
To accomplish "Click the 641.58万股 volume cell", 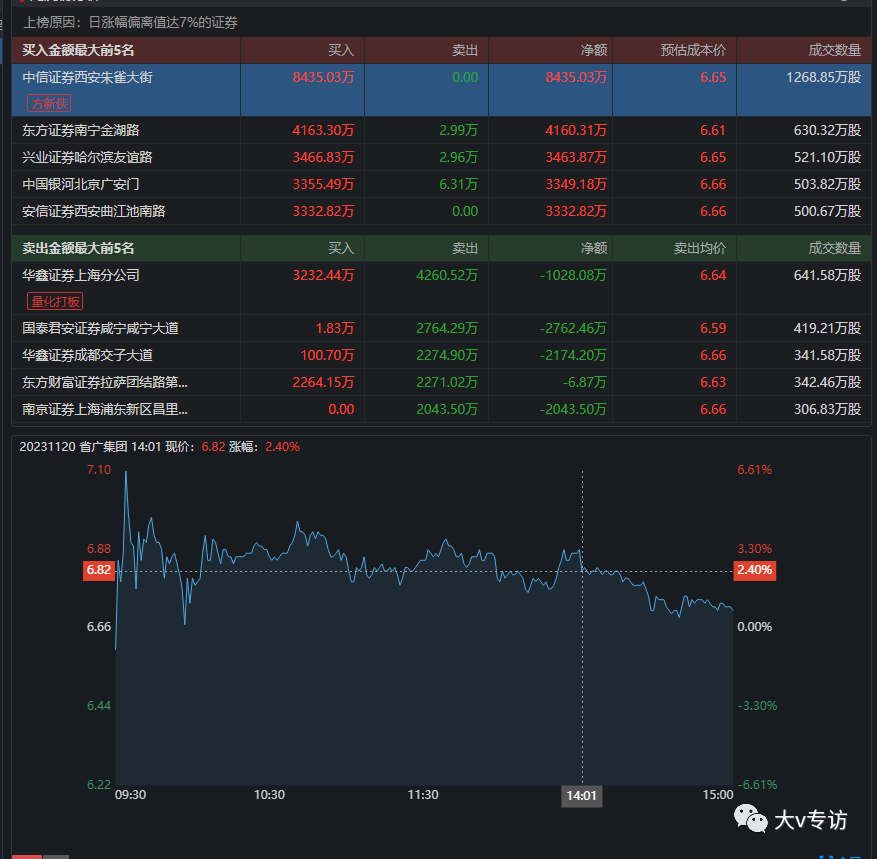I will pos(827,275).
